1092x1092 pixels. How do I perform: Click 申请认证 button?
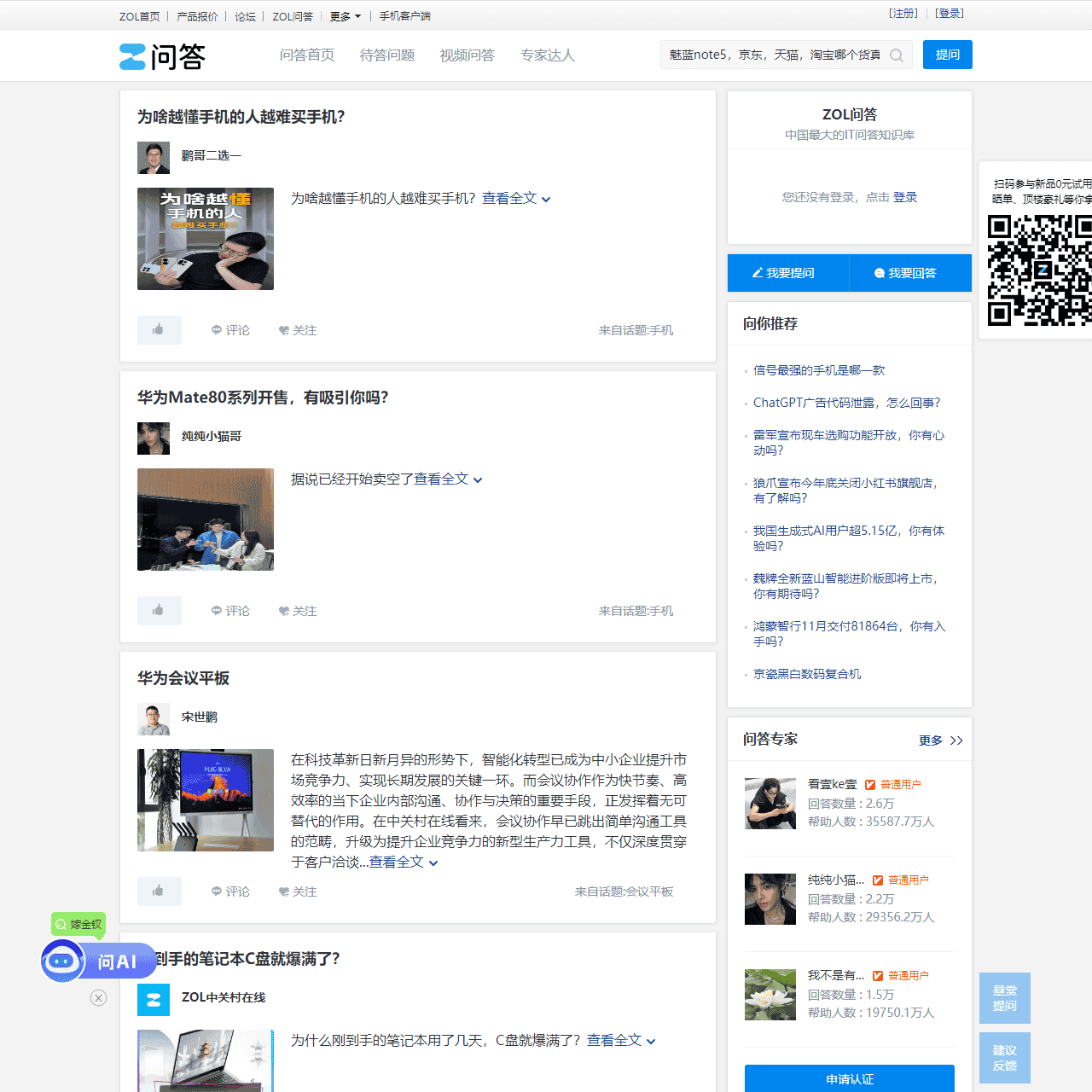(x=849, y=1078)
